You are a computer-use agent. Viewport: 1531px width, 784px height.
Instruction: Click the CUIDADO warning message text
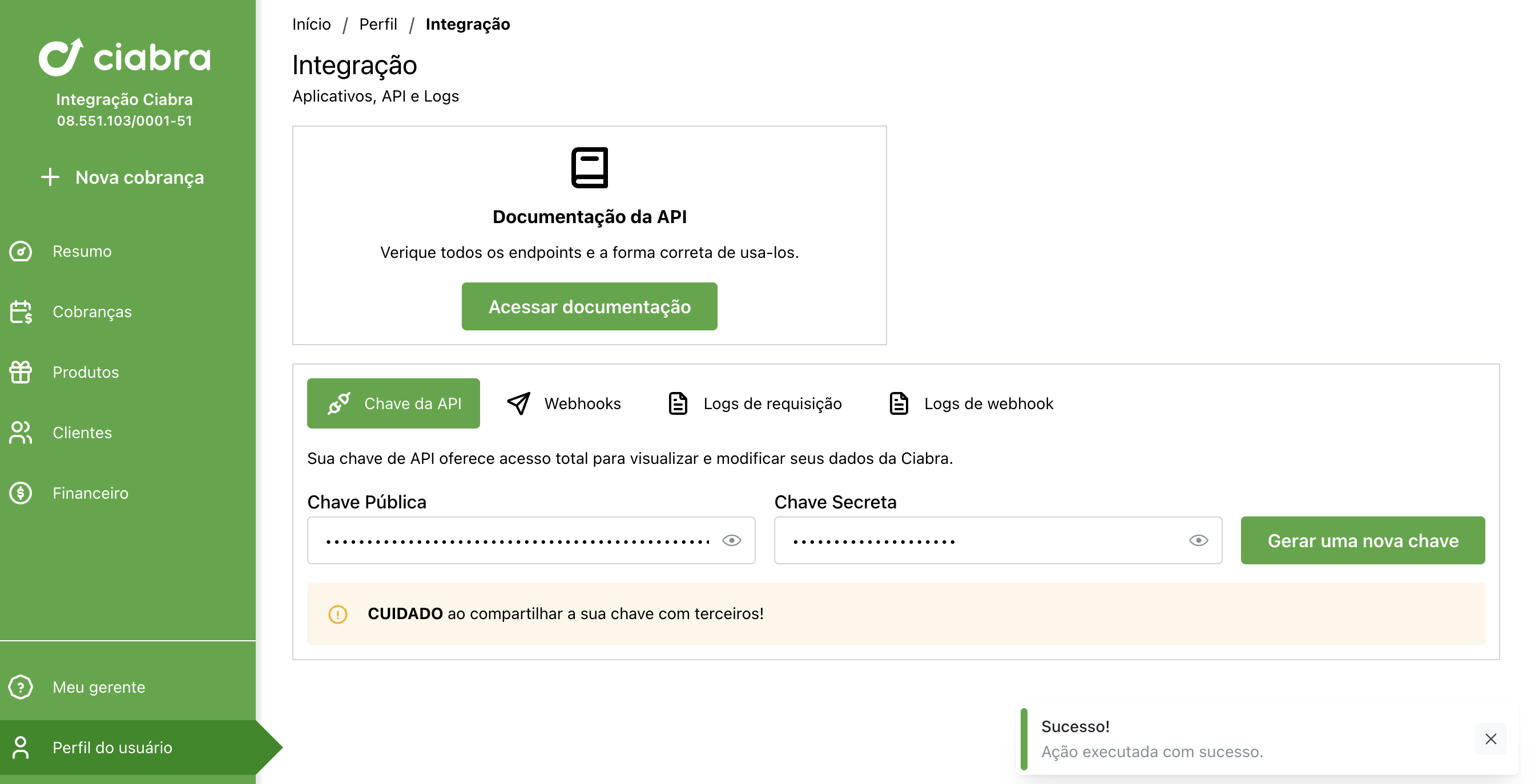click(x=566, y=613)
